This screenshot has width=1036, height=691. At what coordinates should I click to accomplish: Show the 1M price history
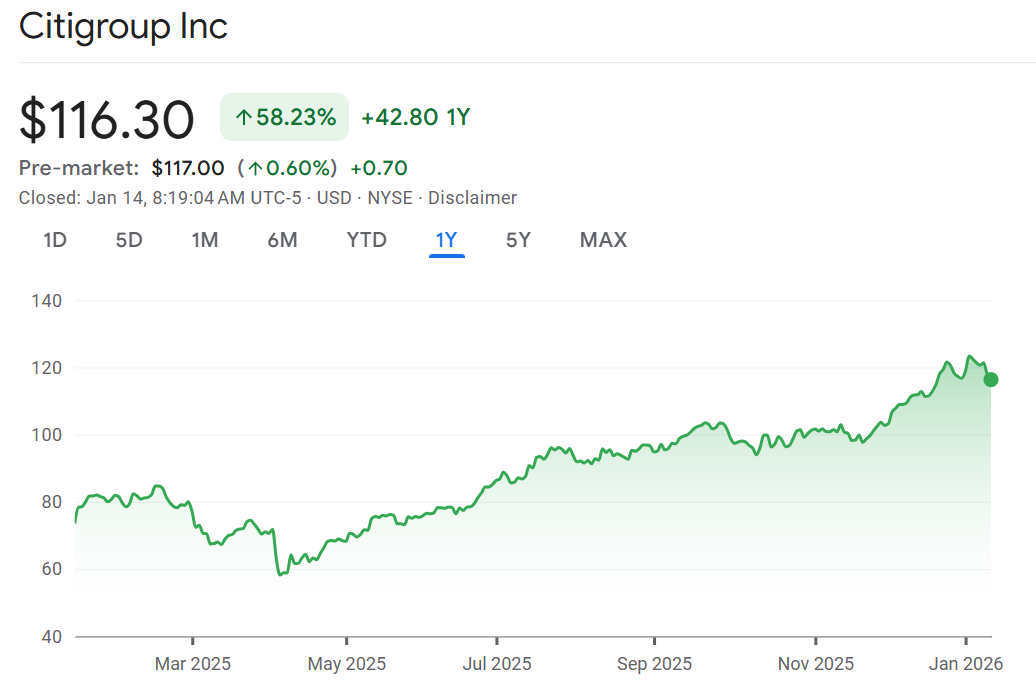coord(205,240)
